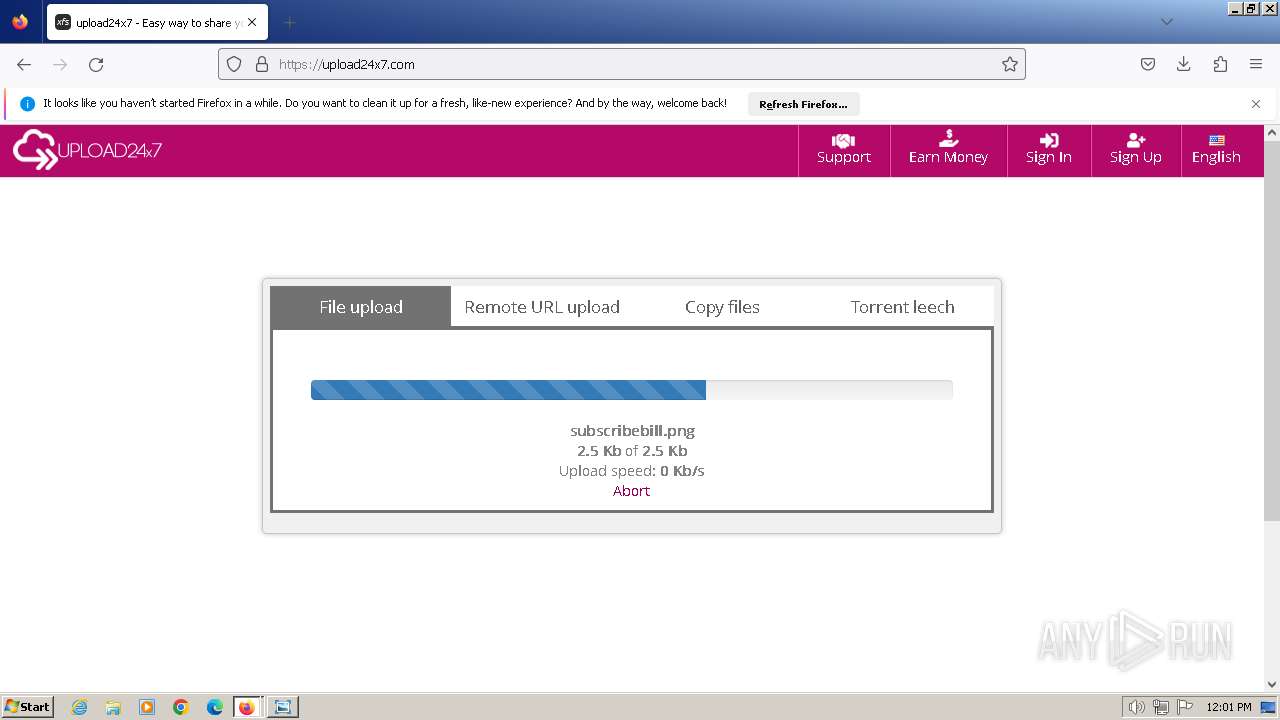Open the Action Center flag icon
The image size is (1280, 720).
[1184, 707]
